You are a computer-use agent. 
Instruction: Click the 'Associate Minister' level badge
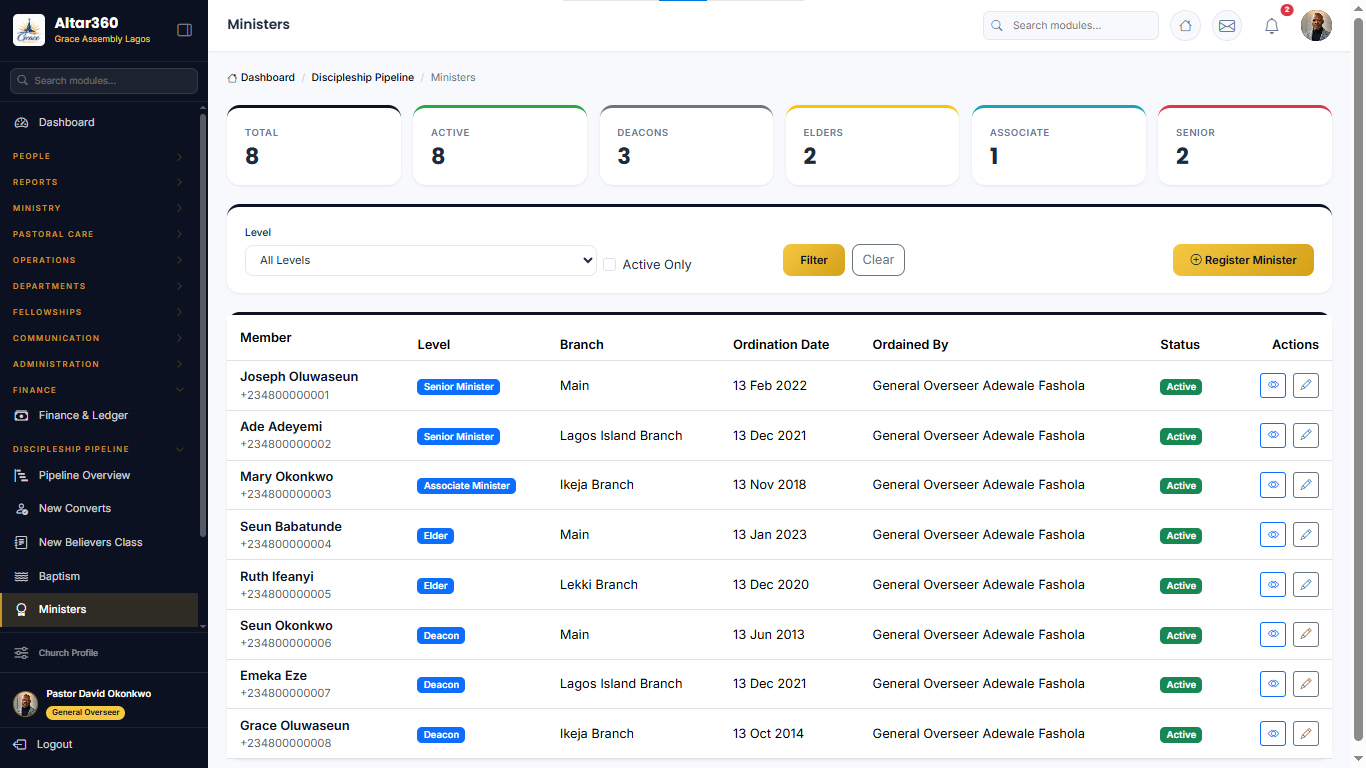(467, 486)
